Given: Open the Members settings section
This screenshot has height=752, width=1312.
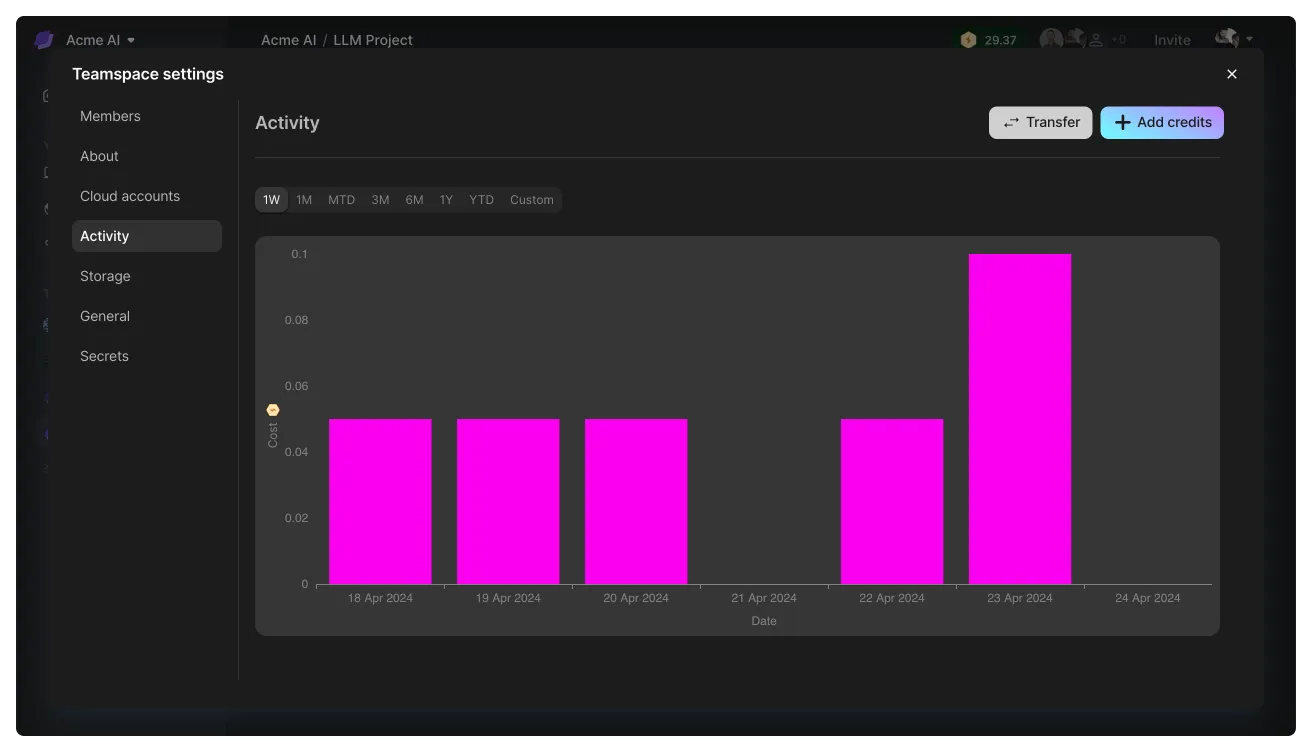Looking at the screenshot, I should (x=147, y=116).
